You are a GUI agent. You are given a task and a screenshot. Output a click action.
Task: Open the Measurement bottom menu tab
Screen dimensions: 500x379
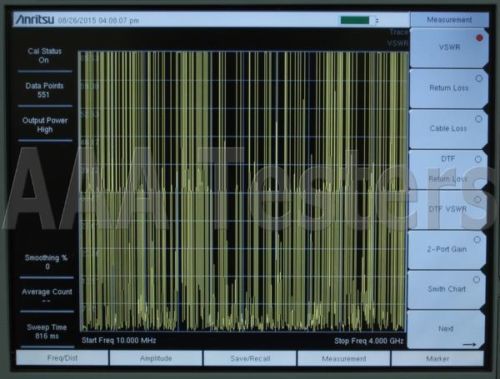tap(344, 359)
